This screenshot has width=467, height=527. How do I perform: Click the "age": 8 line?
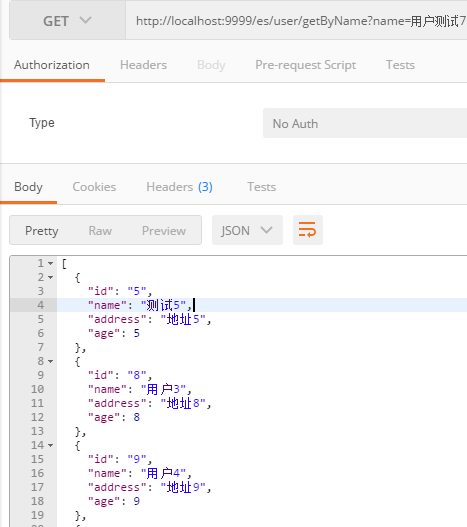pos(114,417)
